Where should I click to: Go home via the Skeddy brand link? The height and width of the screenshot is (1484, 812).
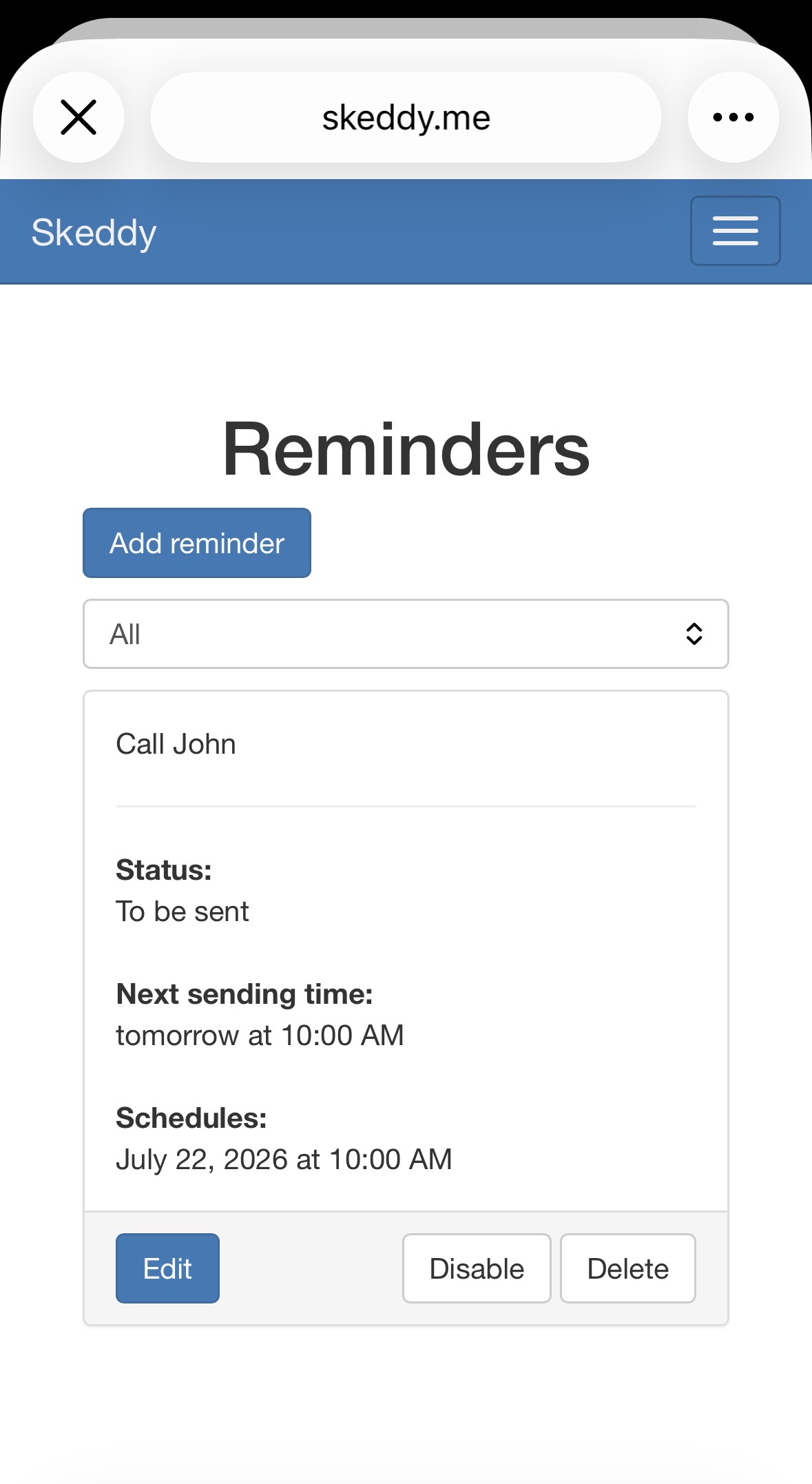[94, 233]
